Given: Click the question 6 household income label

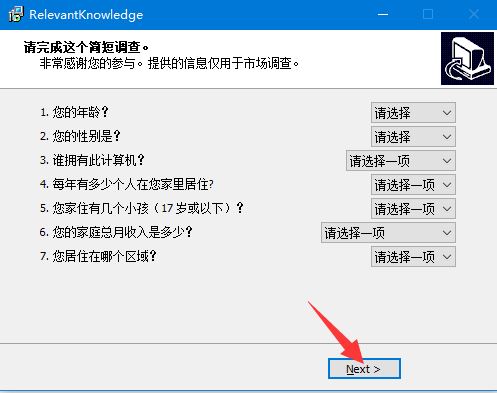Looking at the screenshot, I should click(x=116, y=232).
